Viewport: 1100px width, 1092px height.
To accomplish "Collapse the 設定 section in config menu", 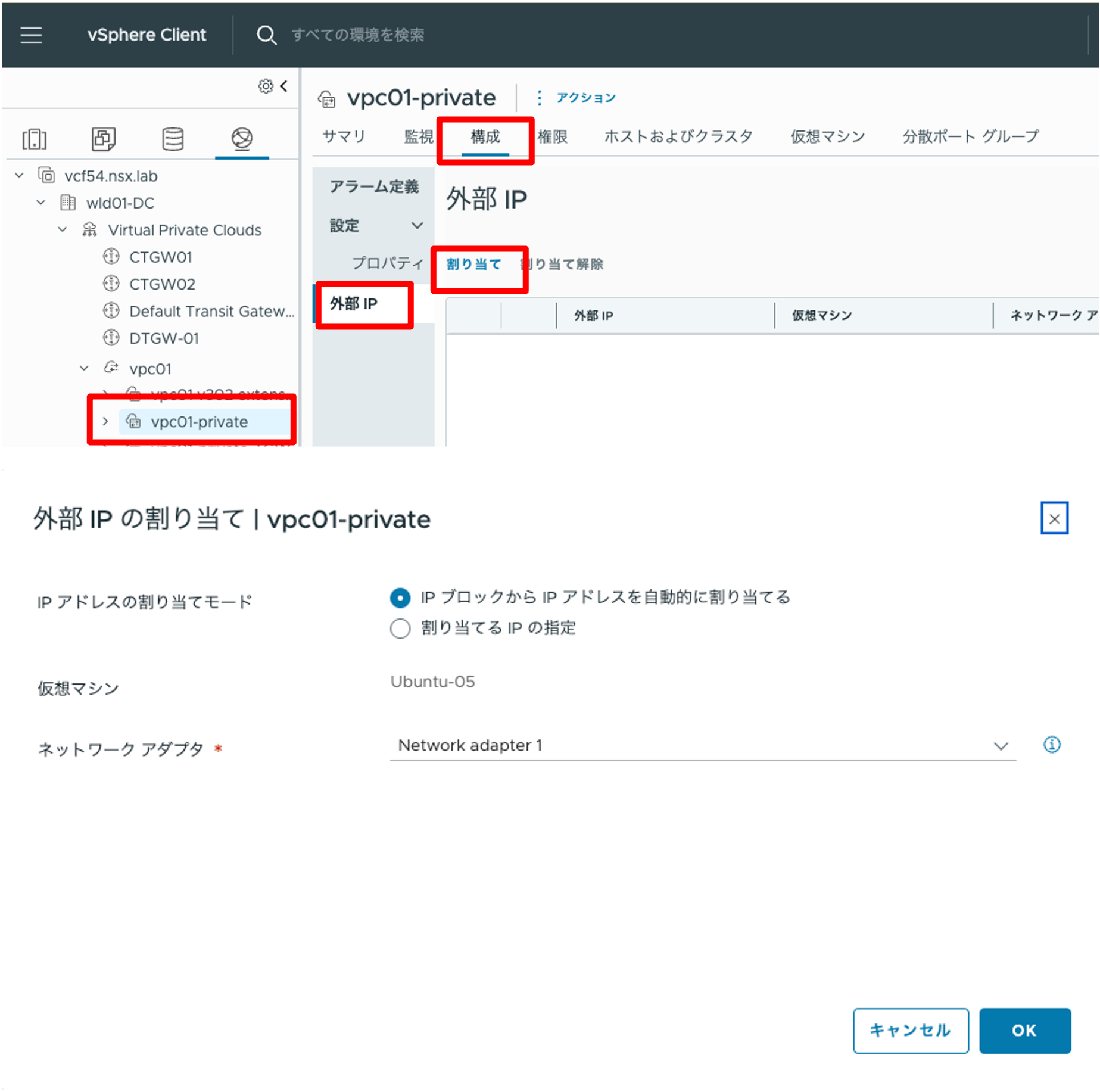I will (x=417, y=226).
